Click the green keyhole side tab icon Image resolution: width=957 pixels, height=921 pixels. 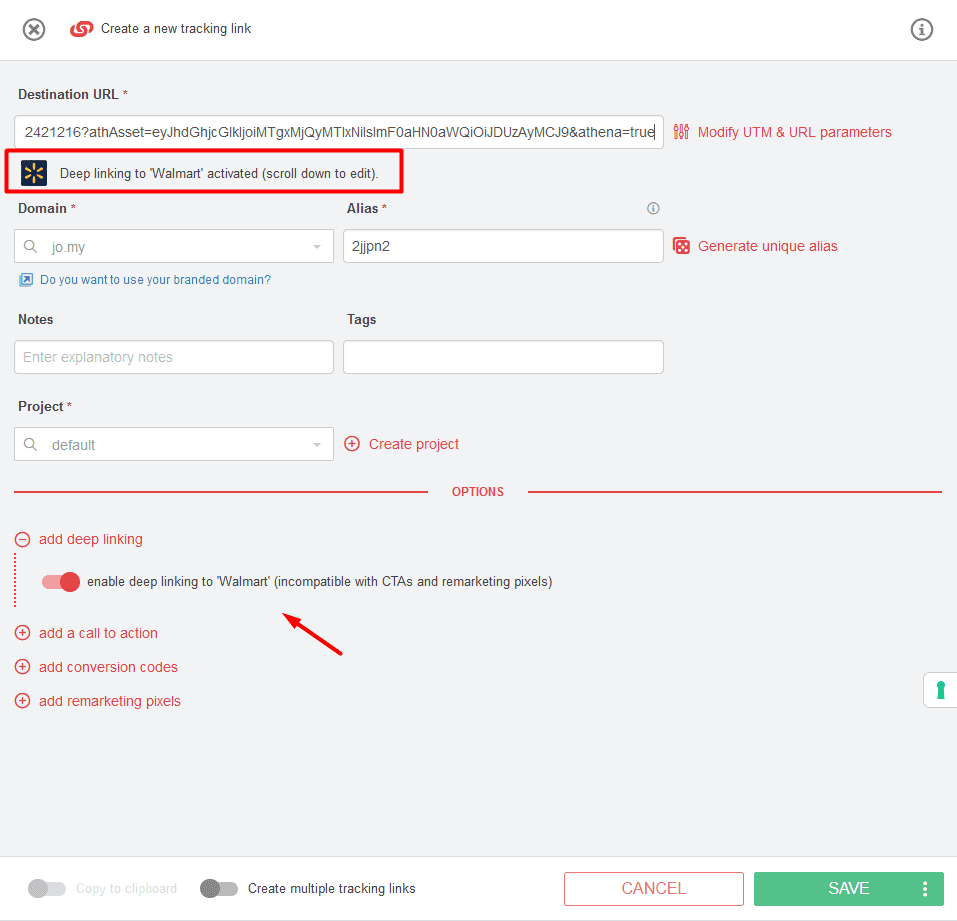(x=941, y=690)
